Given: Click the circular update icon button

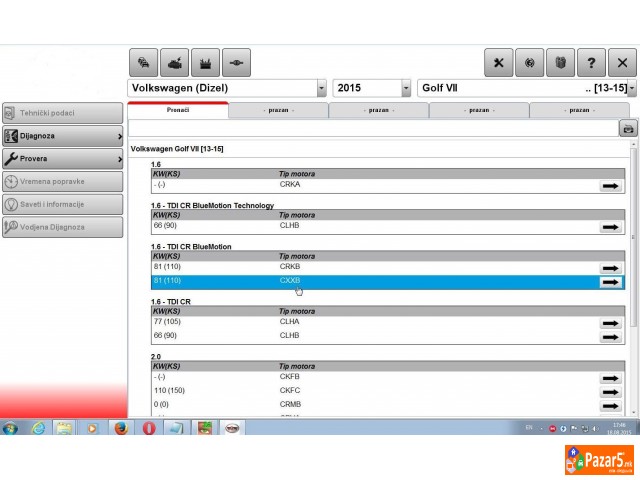Looking at the screenshot, I should coord(529,62).
